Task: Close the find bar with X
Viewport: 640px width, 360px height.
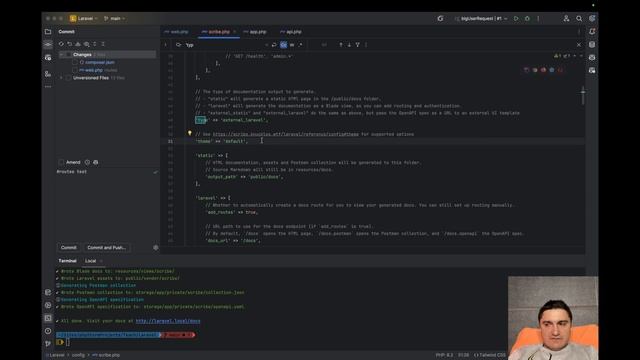Action: [x=579, y=45]
